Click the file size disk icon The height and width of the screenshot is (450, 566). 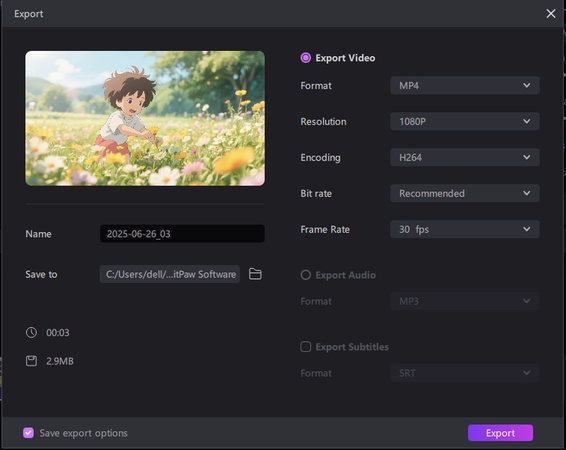31,361
